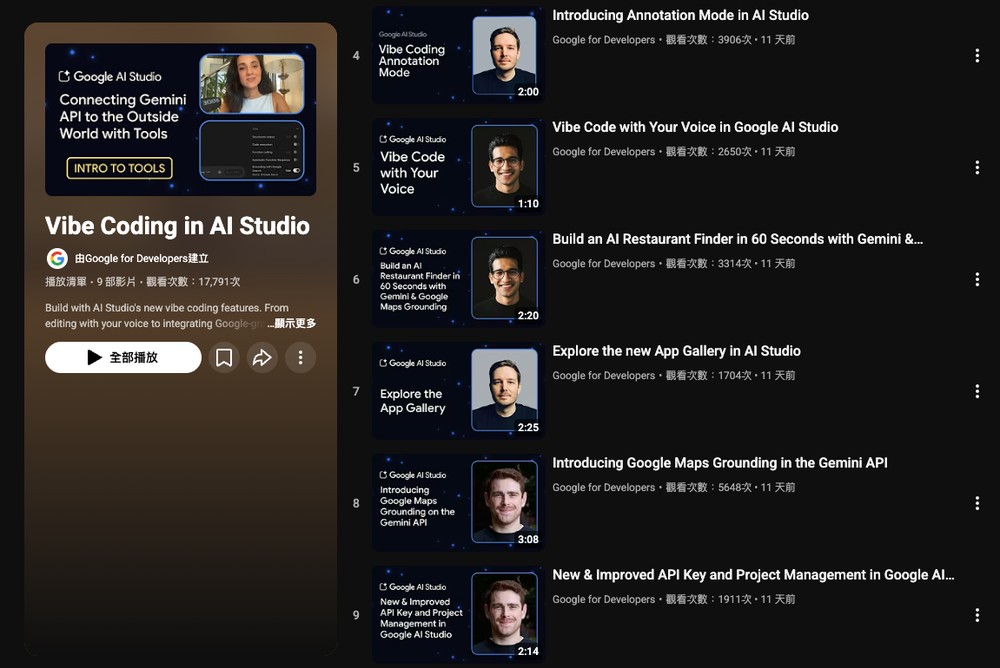Screen dimensions: 1000x668
Task: Click the Vibe Coding in AI Studio playlist thumbnail
Action: point(180,120)
